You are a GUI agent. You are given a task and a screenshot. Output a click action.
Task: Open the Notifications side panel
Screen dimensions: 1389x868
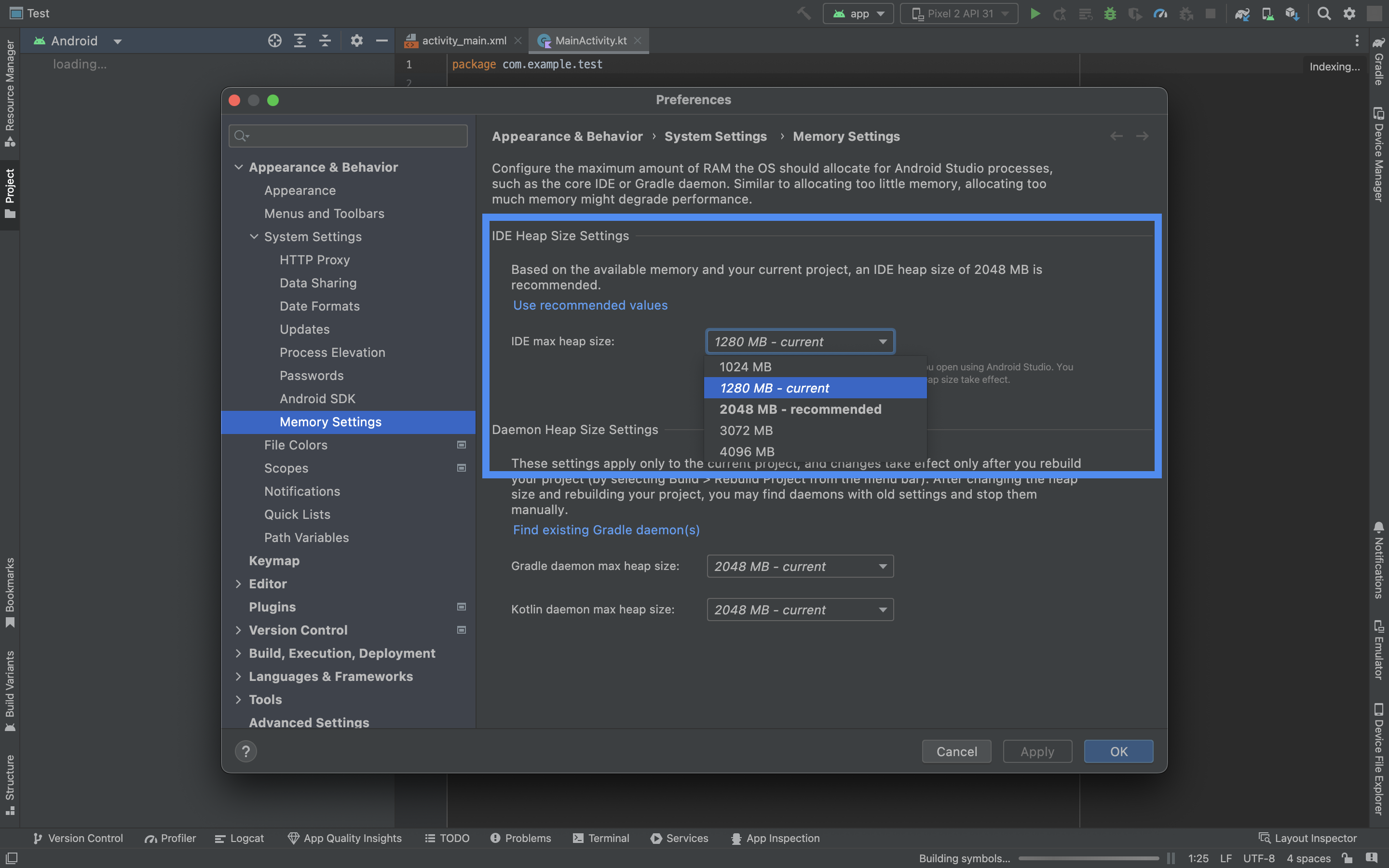click(1379, 560)
